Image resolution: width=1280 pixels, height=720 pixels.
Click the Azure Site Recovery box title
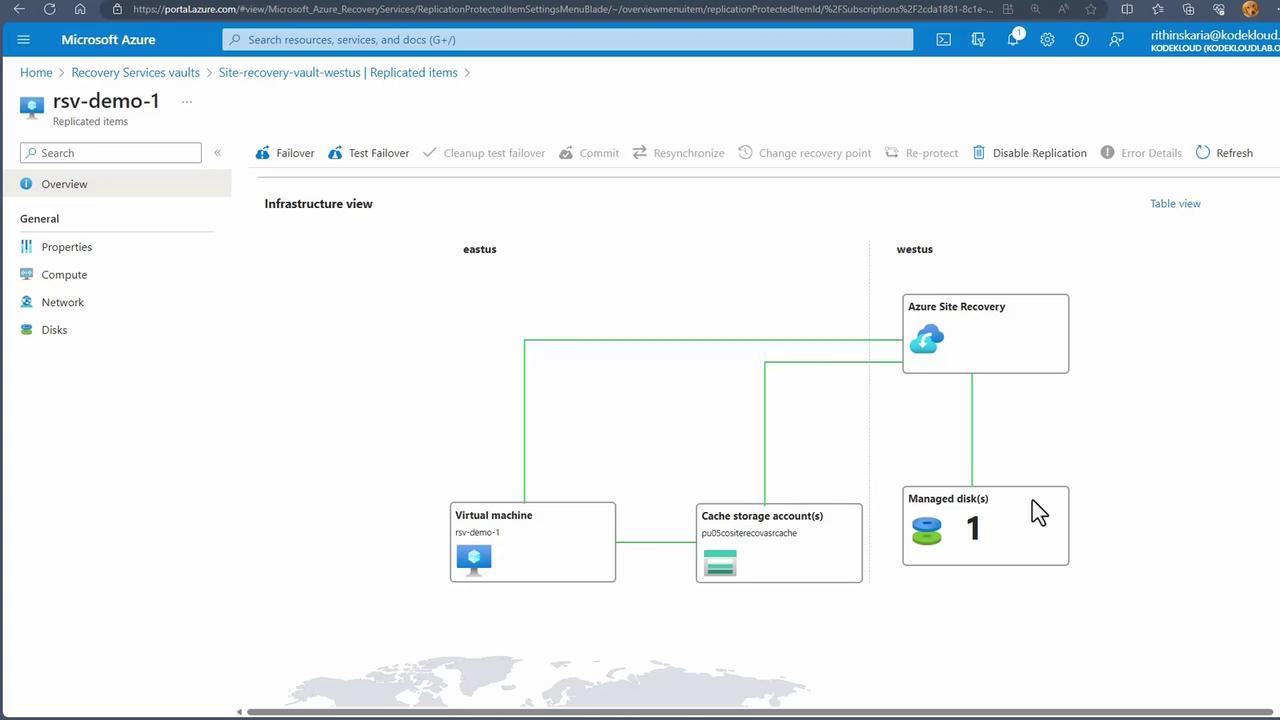click(x=956, y=307)
